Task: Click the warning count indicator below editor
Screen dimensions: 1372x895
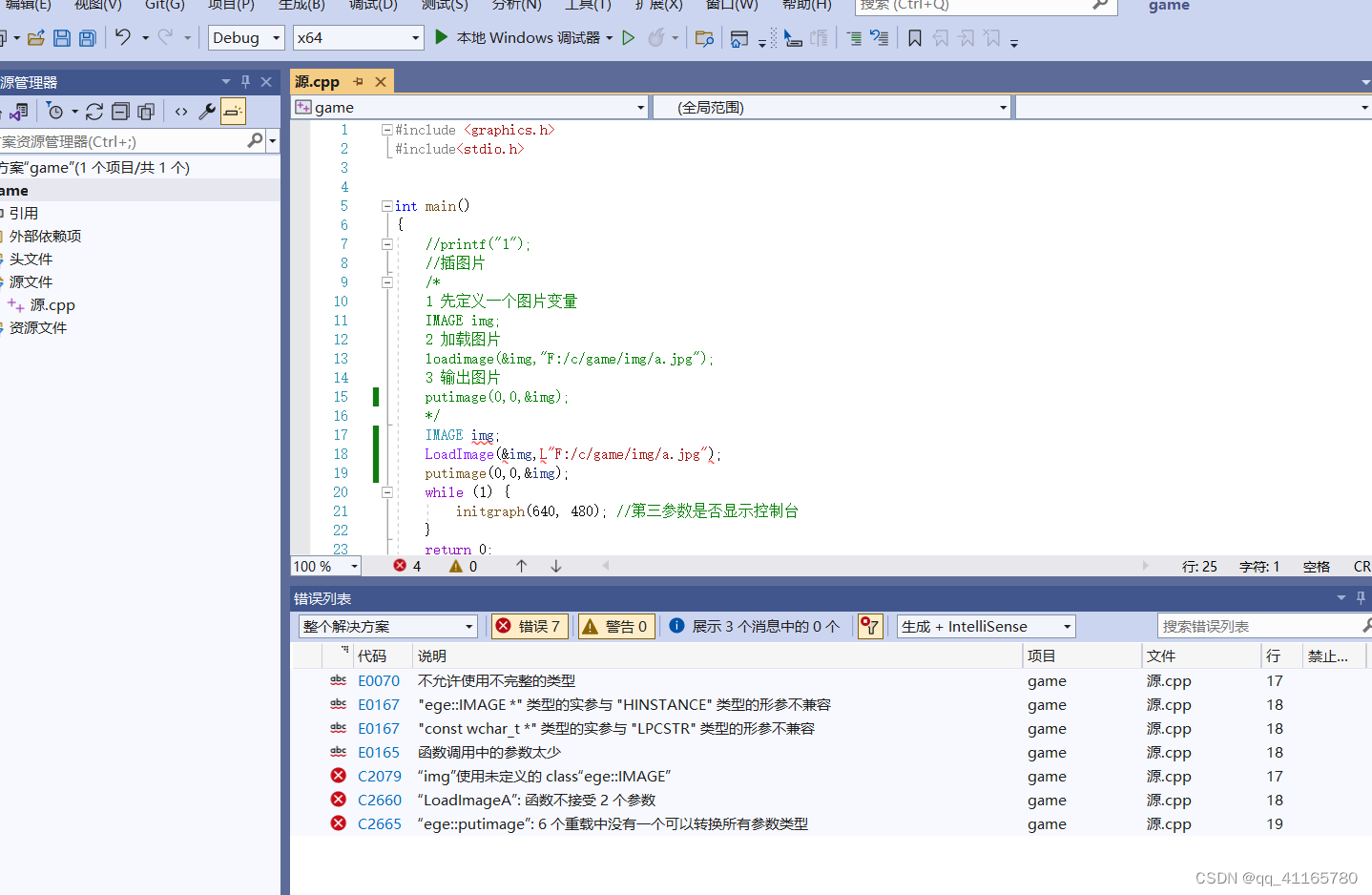Action: [464, 566]
